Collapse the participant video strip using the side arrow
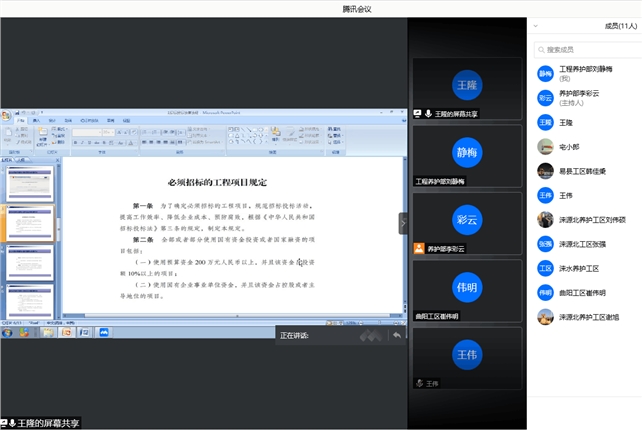 [x=403, y=224]
